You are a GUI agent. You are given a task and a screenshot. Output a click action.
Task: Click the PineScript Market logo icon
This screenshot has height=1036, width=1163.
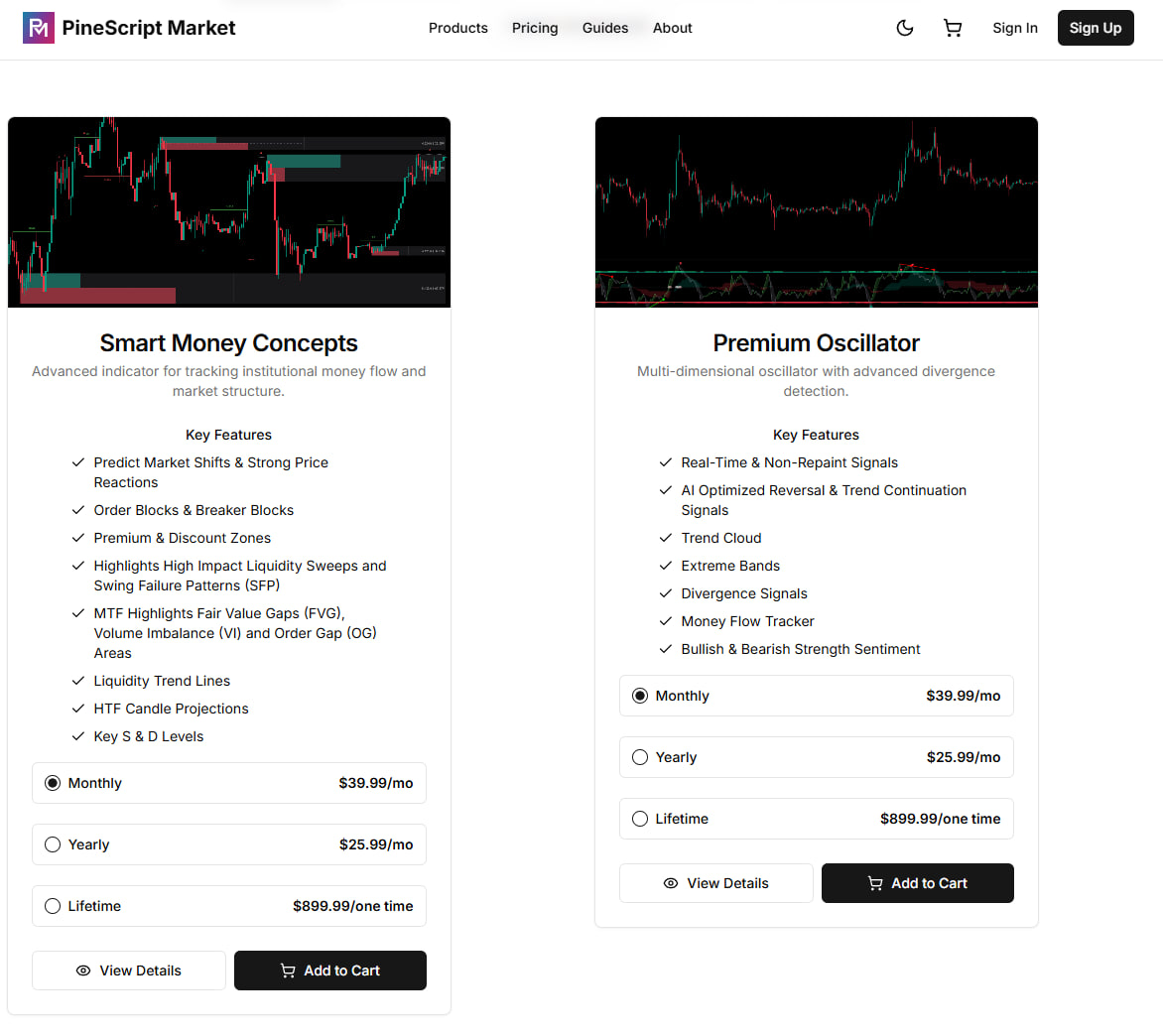click(39, 28)
